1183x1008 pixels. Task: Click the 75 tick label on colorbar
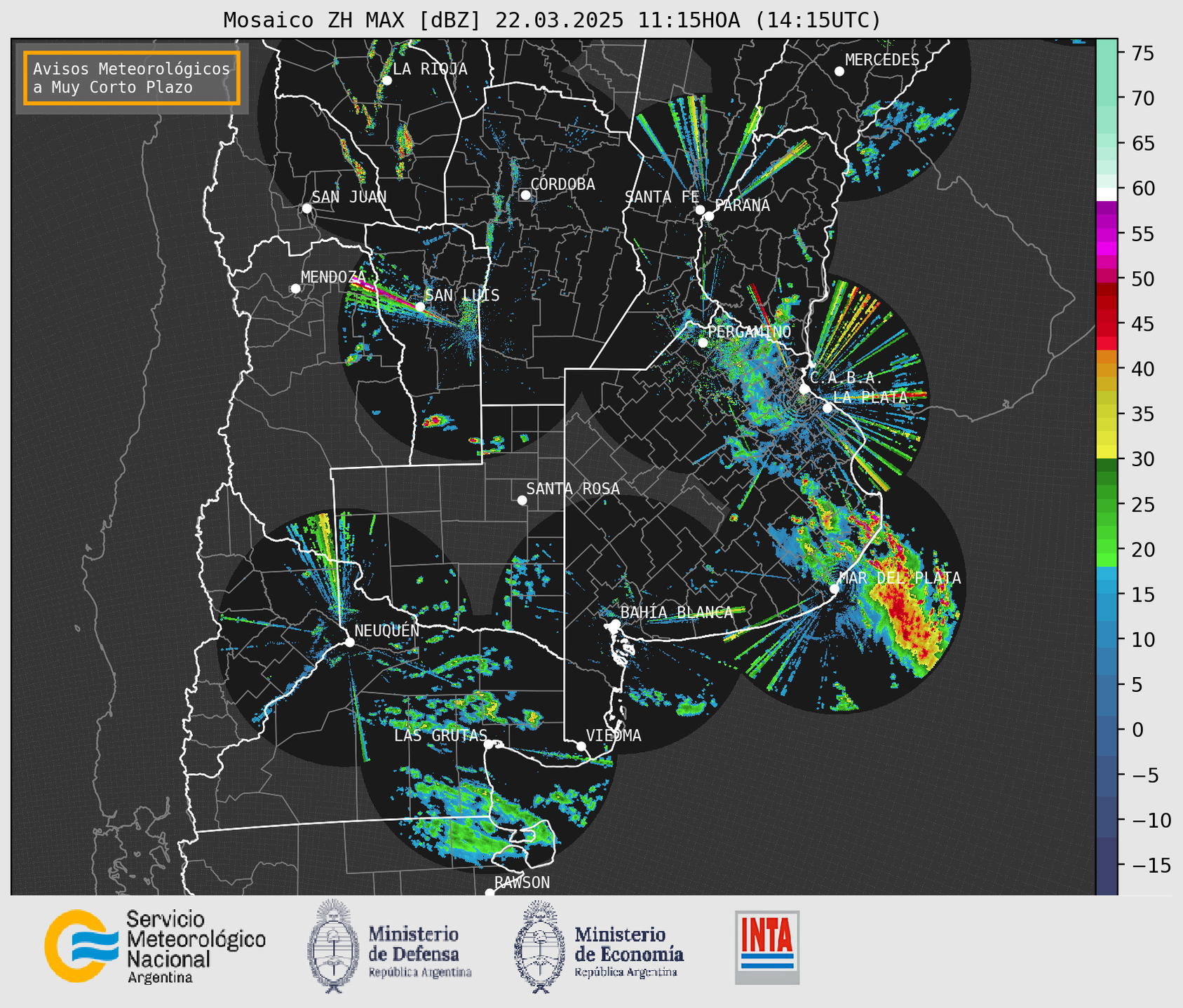(1143, 53)
